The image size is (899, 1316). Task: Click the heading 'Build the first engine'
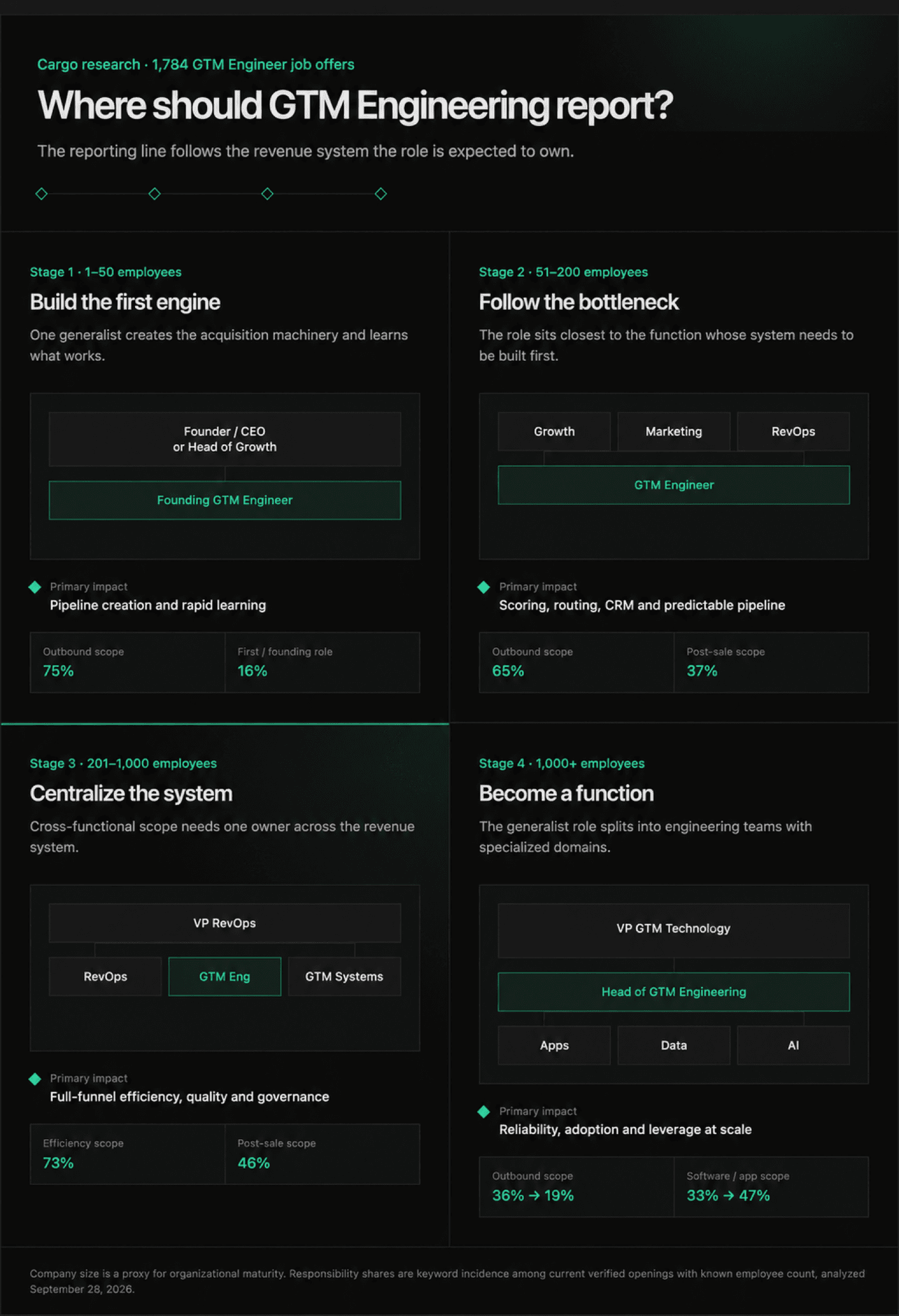125,302
